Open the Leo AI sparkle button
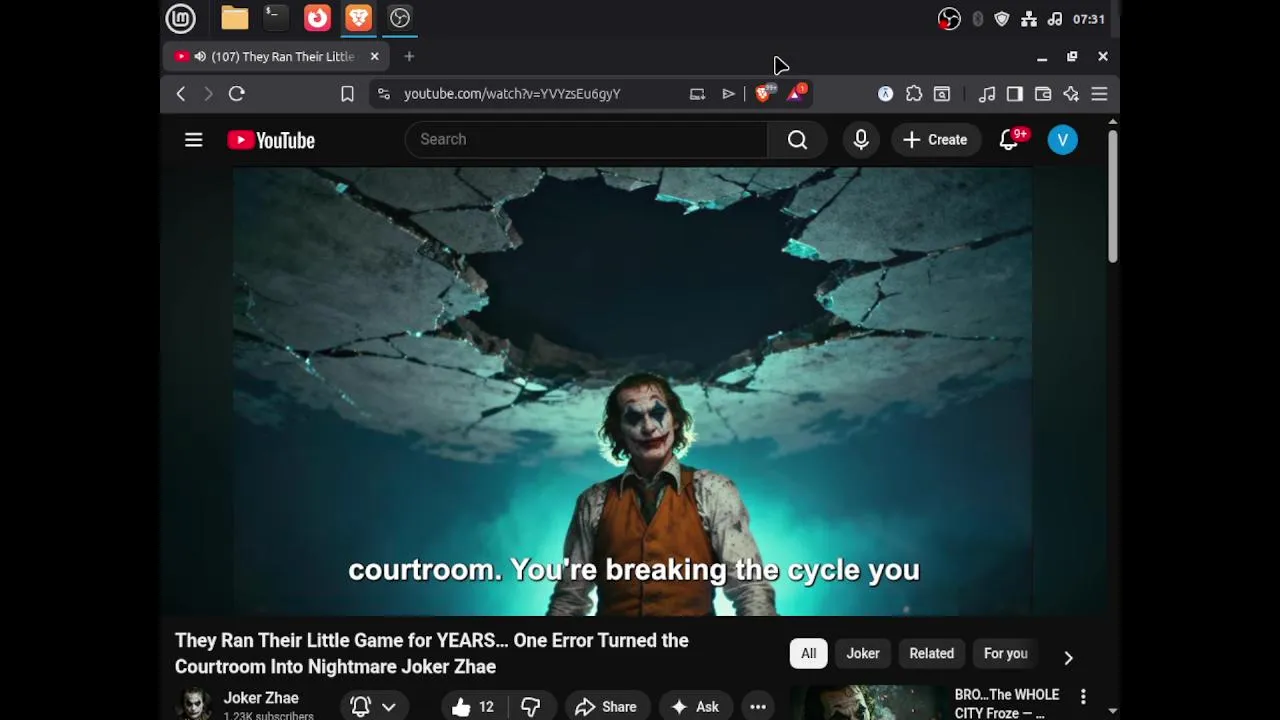The image size is (1280, 720). pos(1071,94)
